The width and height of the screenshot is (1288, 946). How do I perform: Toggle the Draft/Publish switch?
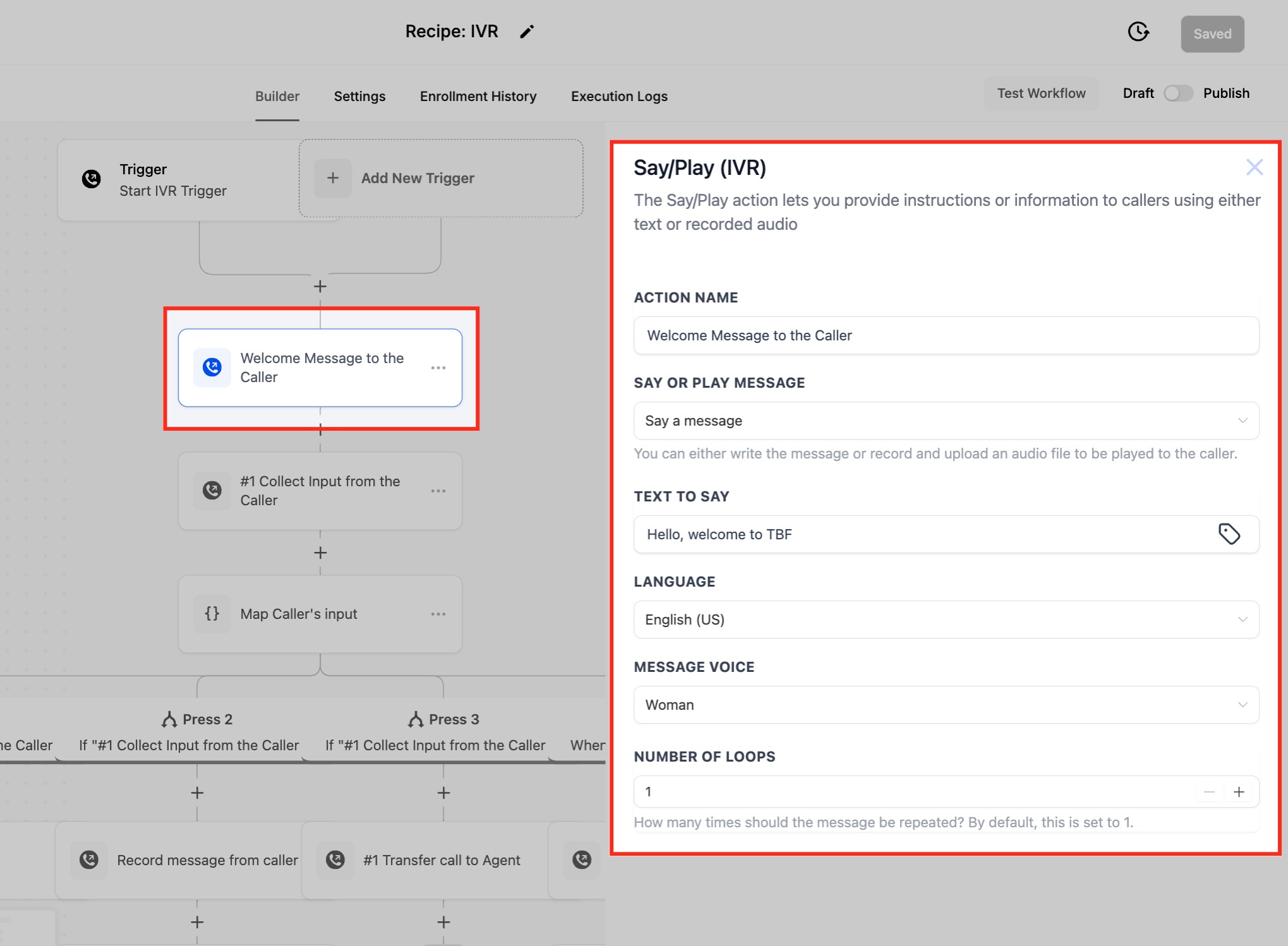pyautogui.click(x=1178, y=93)
